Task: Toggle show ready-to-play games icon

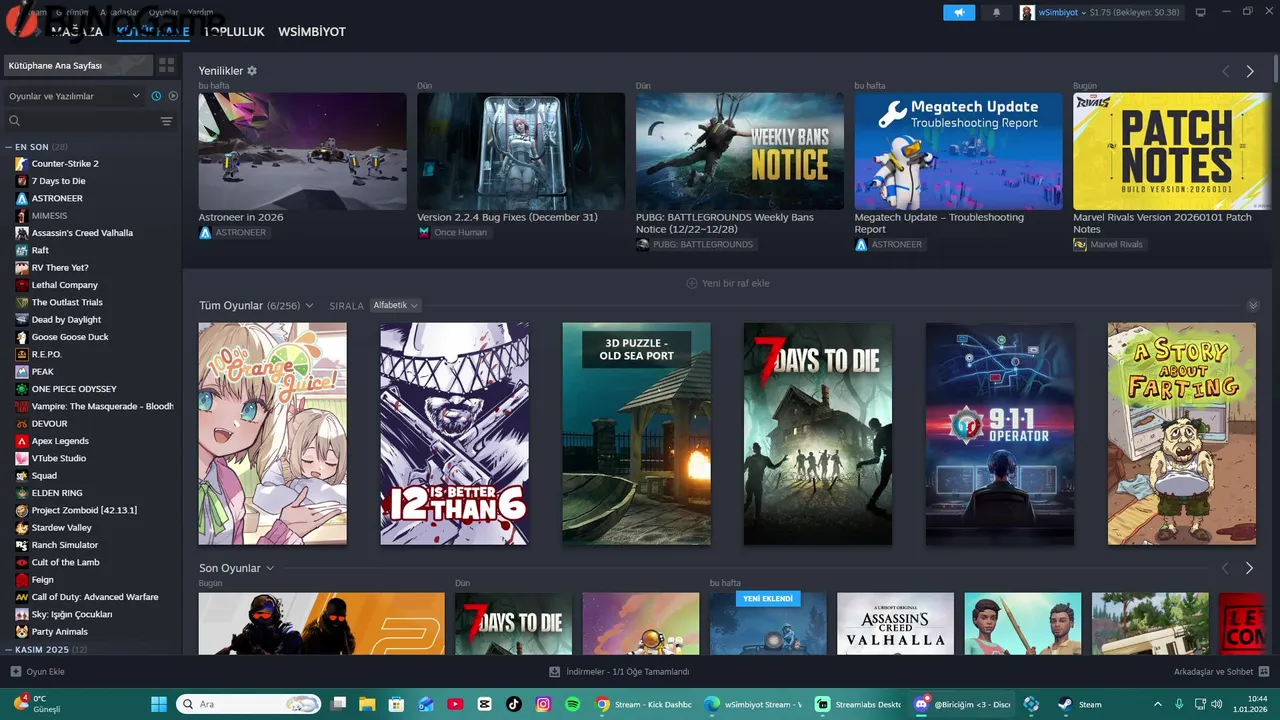Action: point(173,96)
